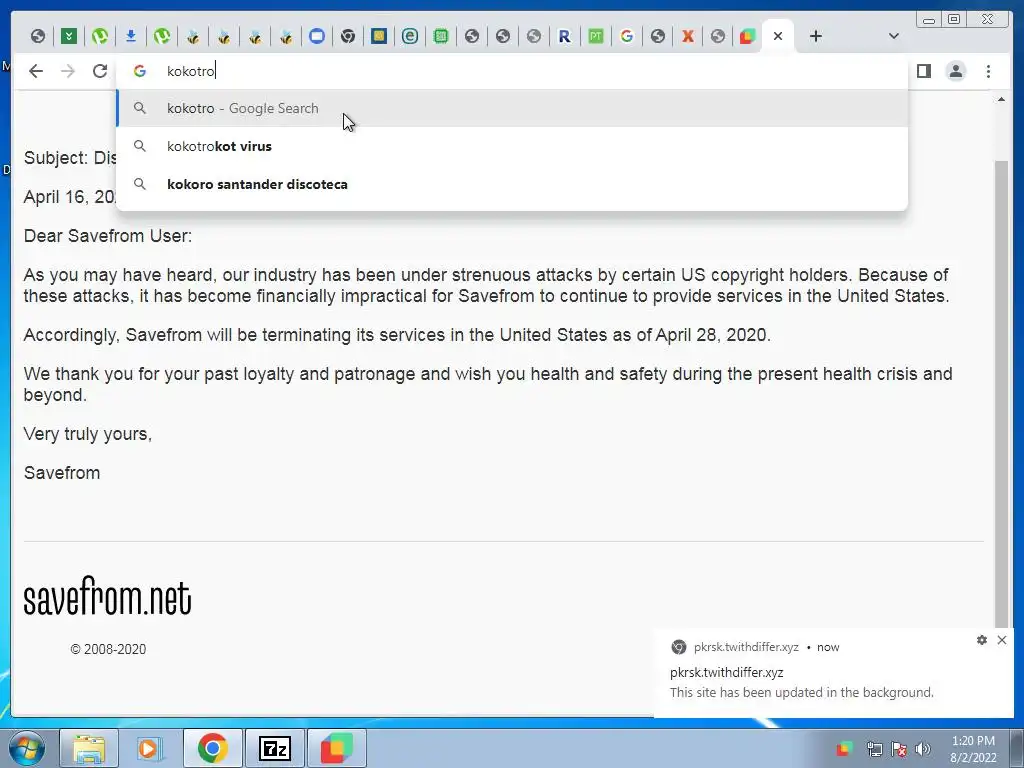Image resolution: width=1024 pixels, height=768 pixels.
Task: Open the user profile menu
Action: tap(955, 71)
